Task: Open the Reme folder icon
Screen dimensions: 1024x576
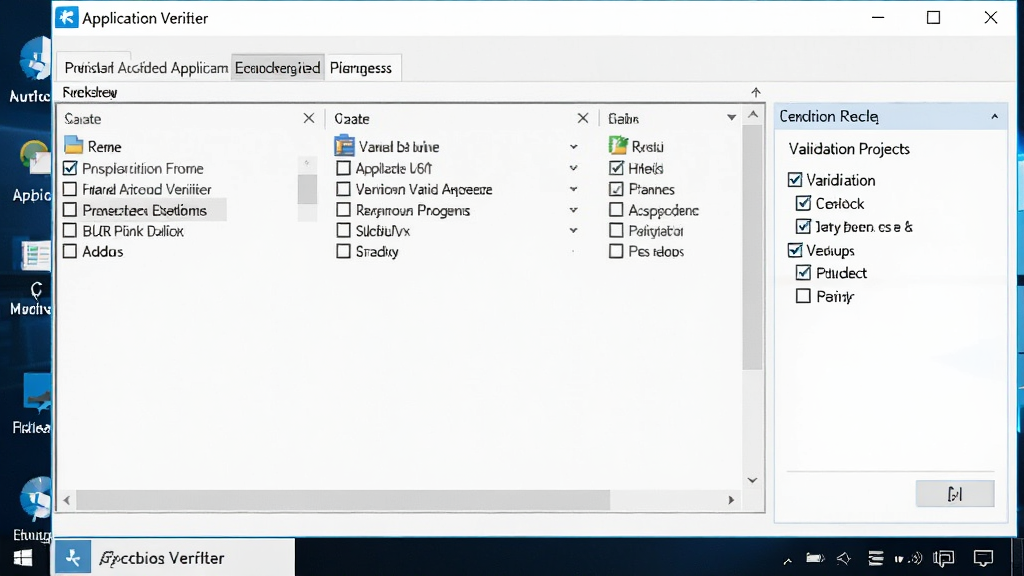Action: 74,145
